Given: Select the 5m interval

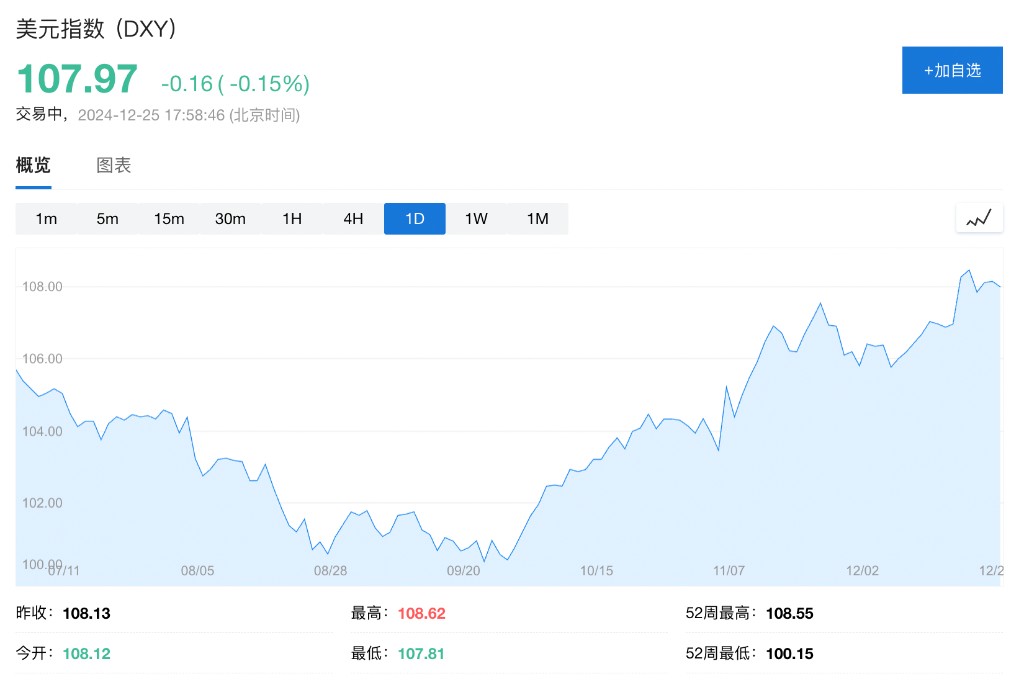Looking at the screenshot, I should click(108, 219).
